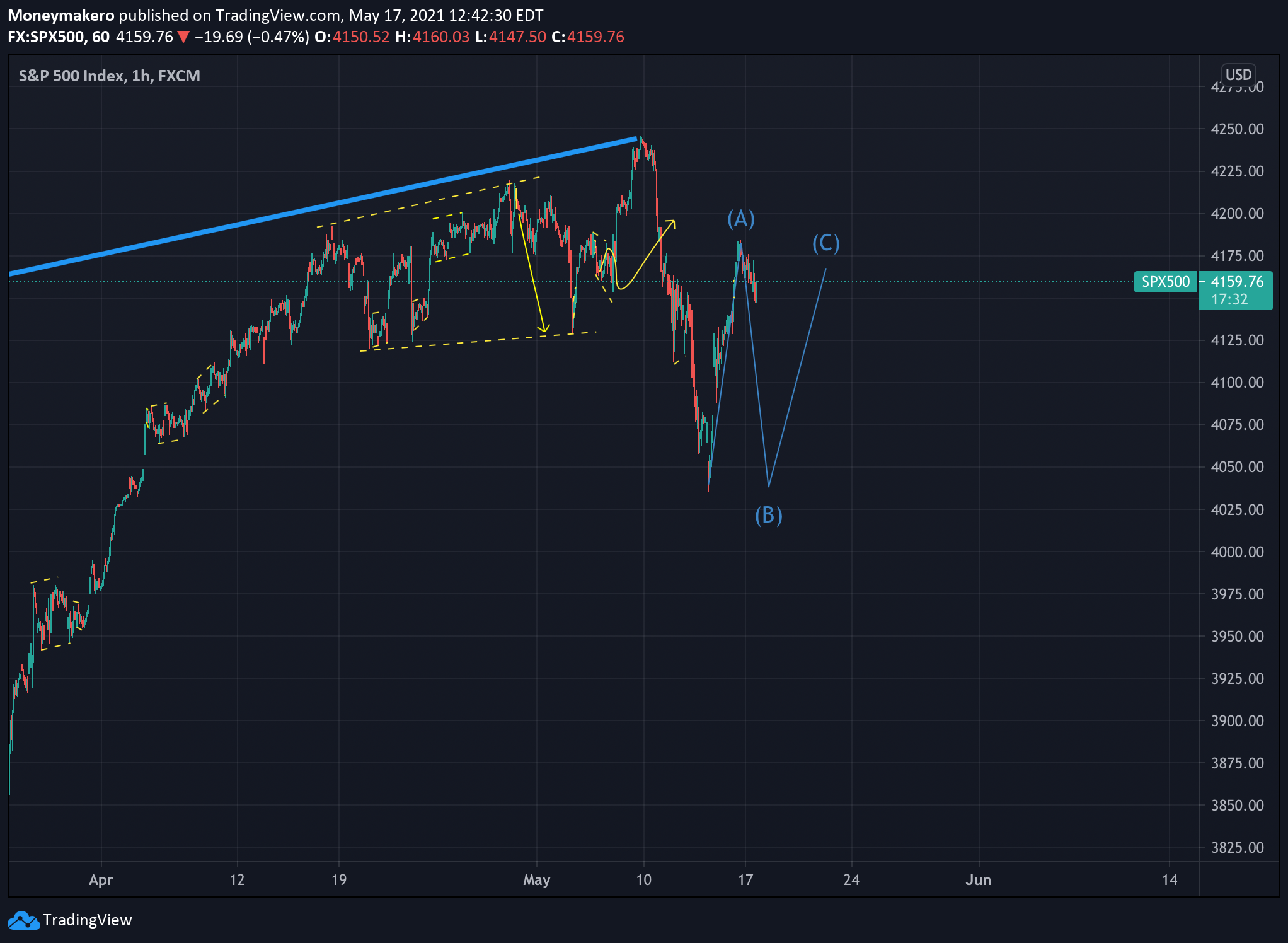Click the thick blue trendline
The width and height of the screenshot is (1288, 943).
pyautogui.click(x=323, y=206)
